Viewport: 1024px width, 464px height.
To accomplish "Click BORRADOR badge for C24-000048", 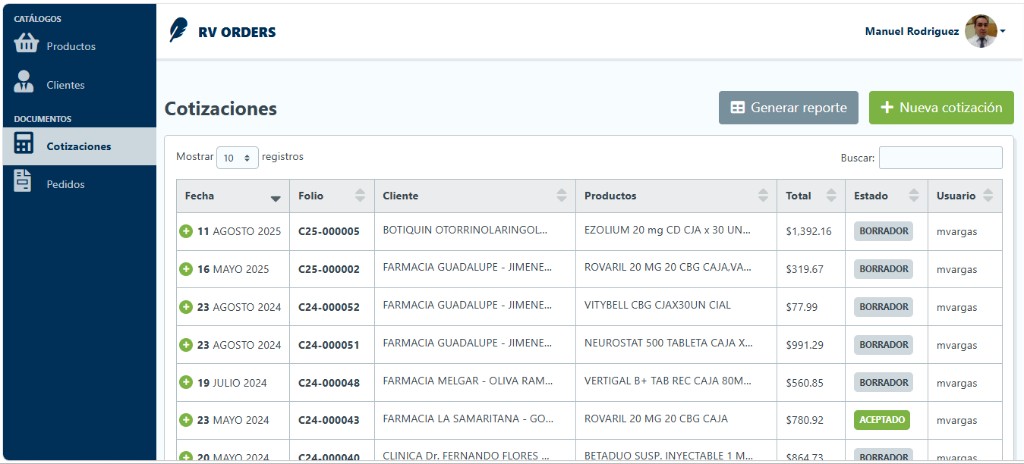I will point(883,382).
